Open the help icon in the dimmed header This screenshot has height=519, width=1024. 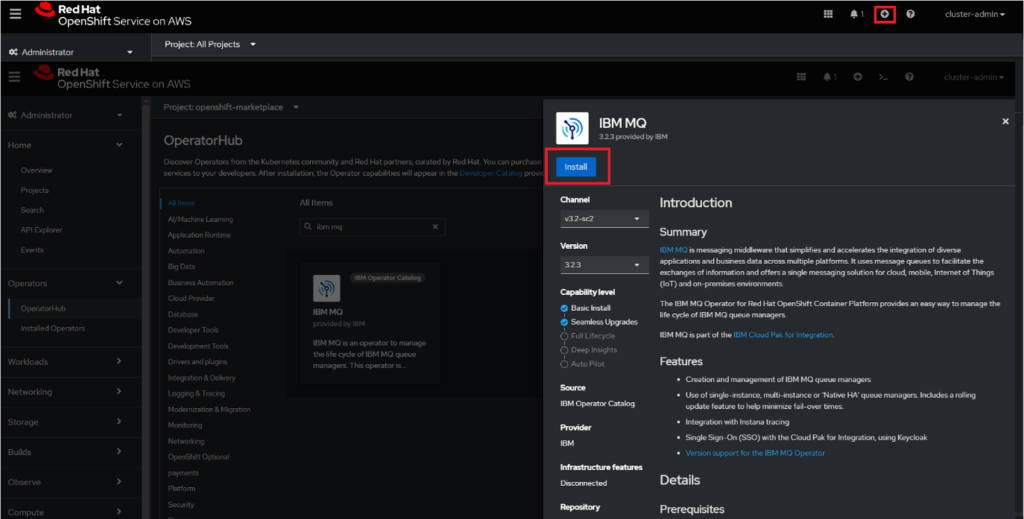coord(909,77)
